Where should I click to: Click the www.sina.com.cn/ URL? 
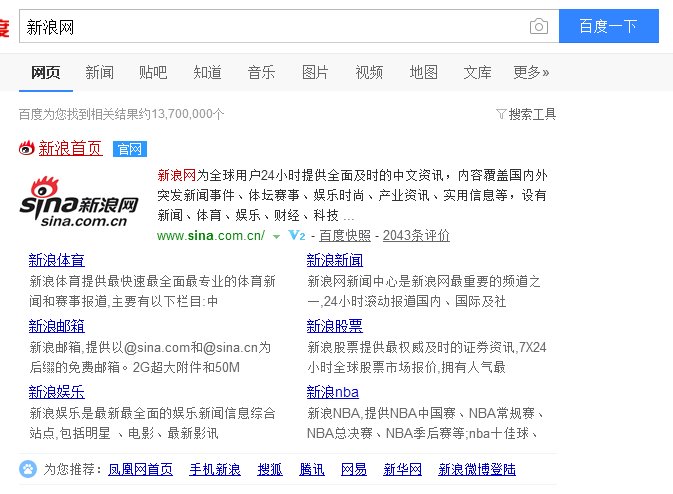point(211,236)
